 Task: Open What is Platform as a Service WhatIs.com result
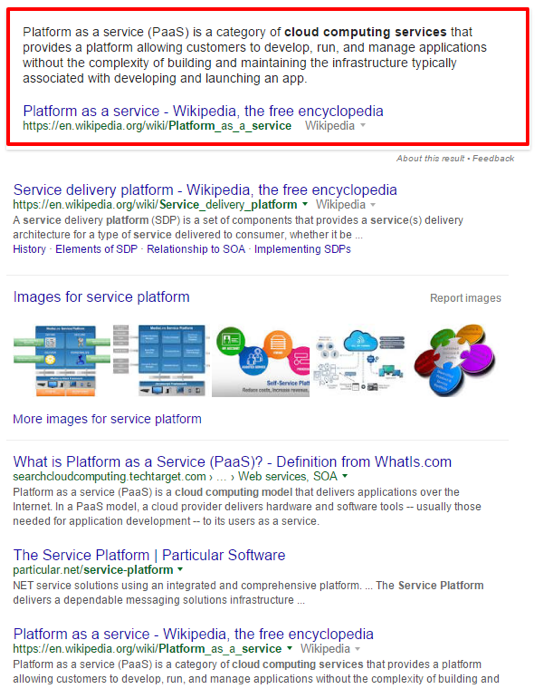point(232,462)
